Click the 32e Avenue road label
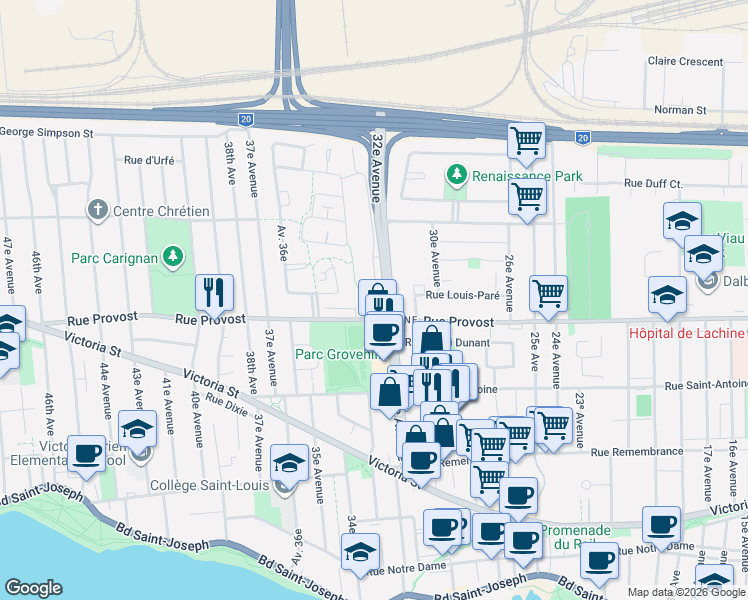748x600 pixels. coord(377,168)
